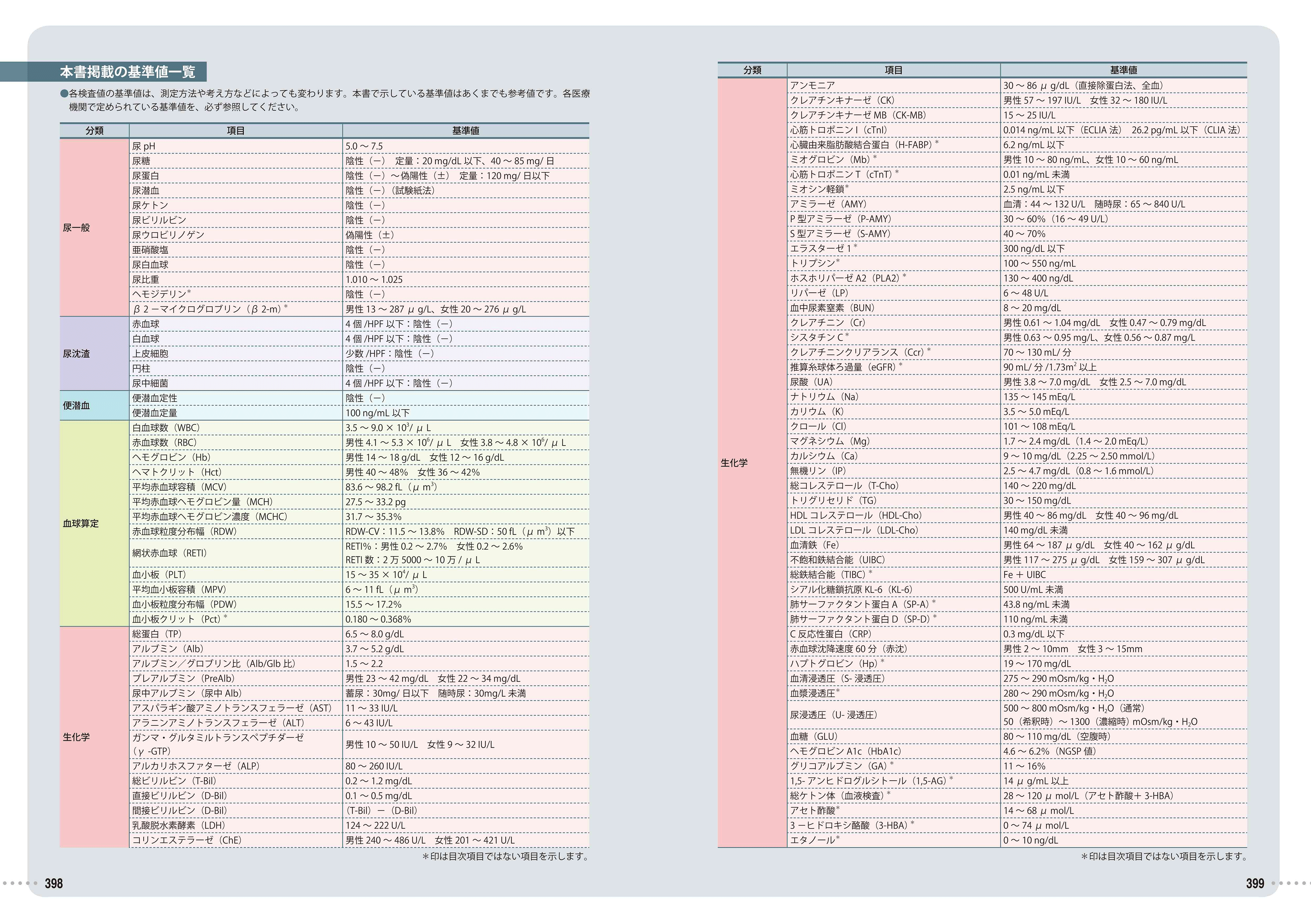Select the 便潜血 category cell
This screenshot has width=1311, height=924.
(94, 405)
